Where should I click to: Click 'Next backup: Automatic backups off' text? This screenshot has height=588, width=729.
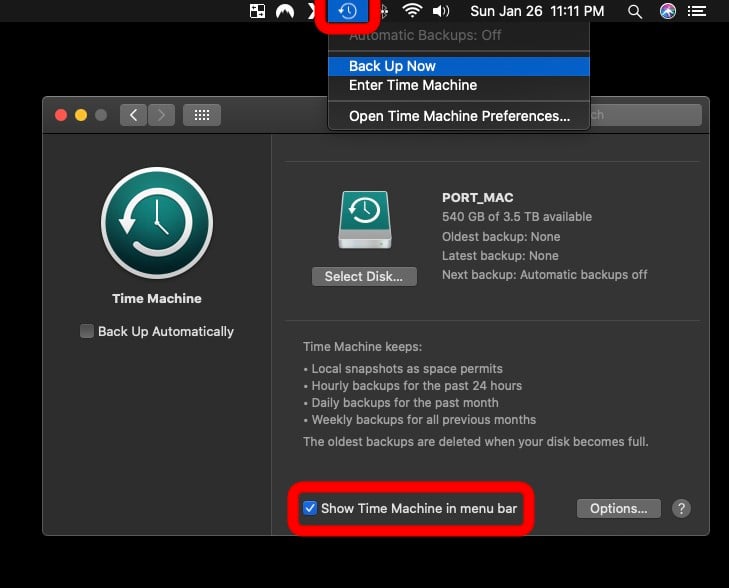click(544, 275)
